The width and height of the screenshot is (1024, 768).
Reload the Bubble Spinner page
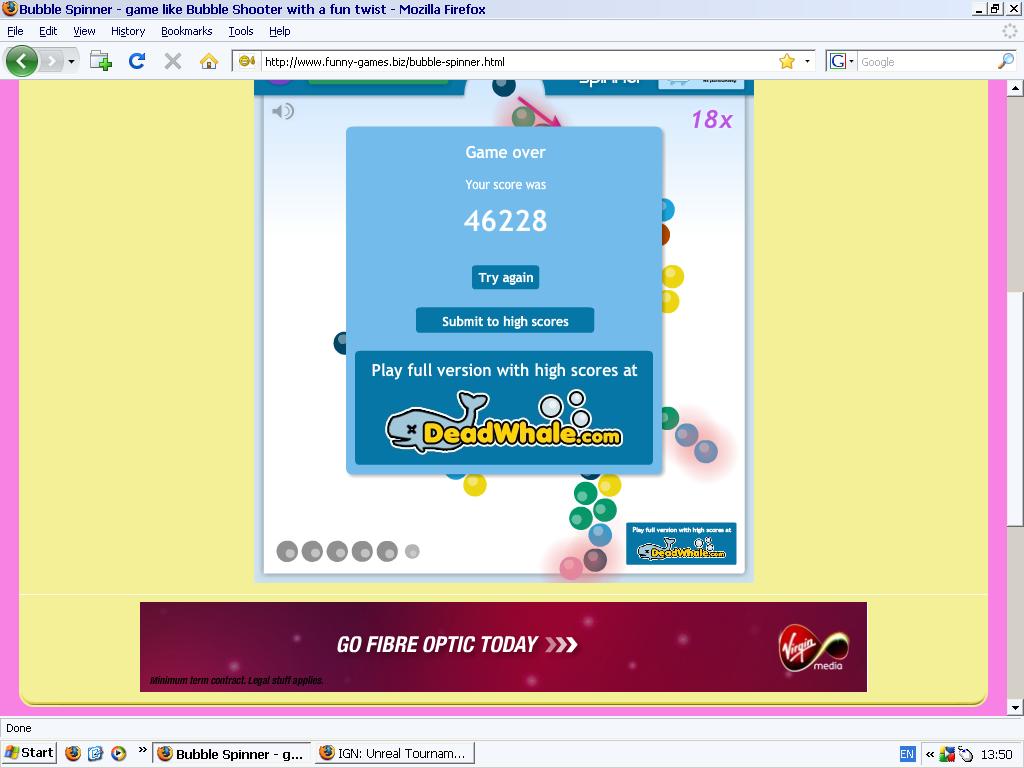point(138,61)
